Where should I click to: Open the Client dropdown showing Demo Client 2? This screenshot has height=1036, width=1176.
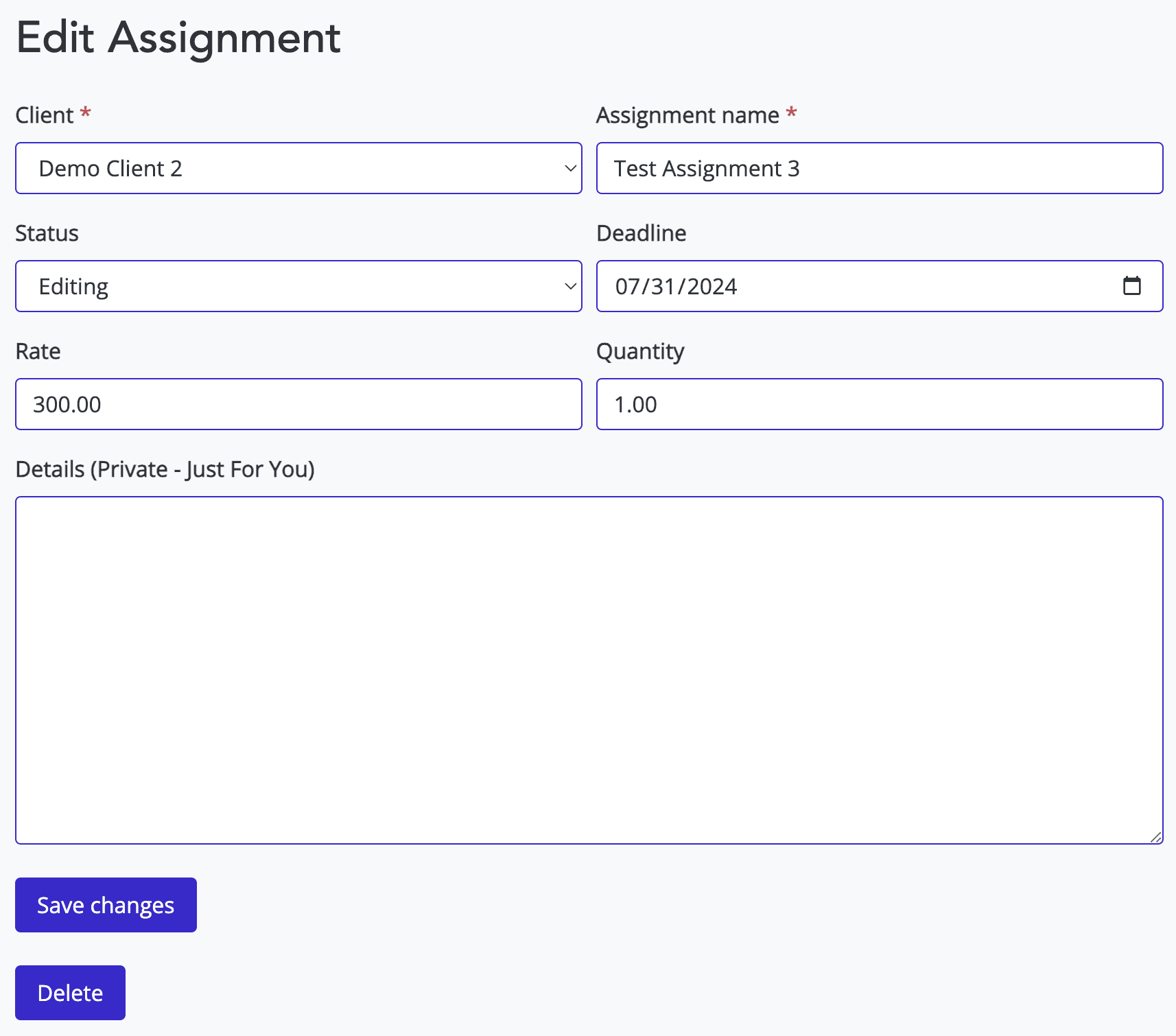(x=298, y=168)
